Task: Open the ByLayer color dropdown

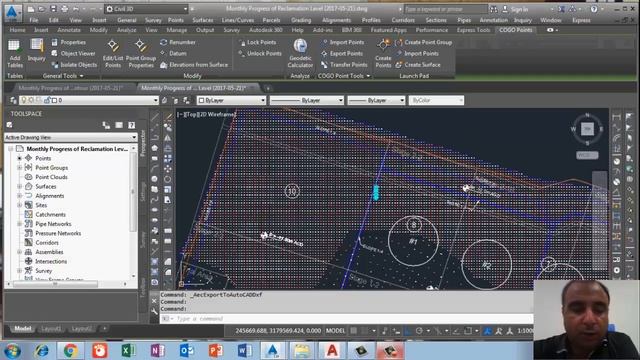Action: point(231,100)
